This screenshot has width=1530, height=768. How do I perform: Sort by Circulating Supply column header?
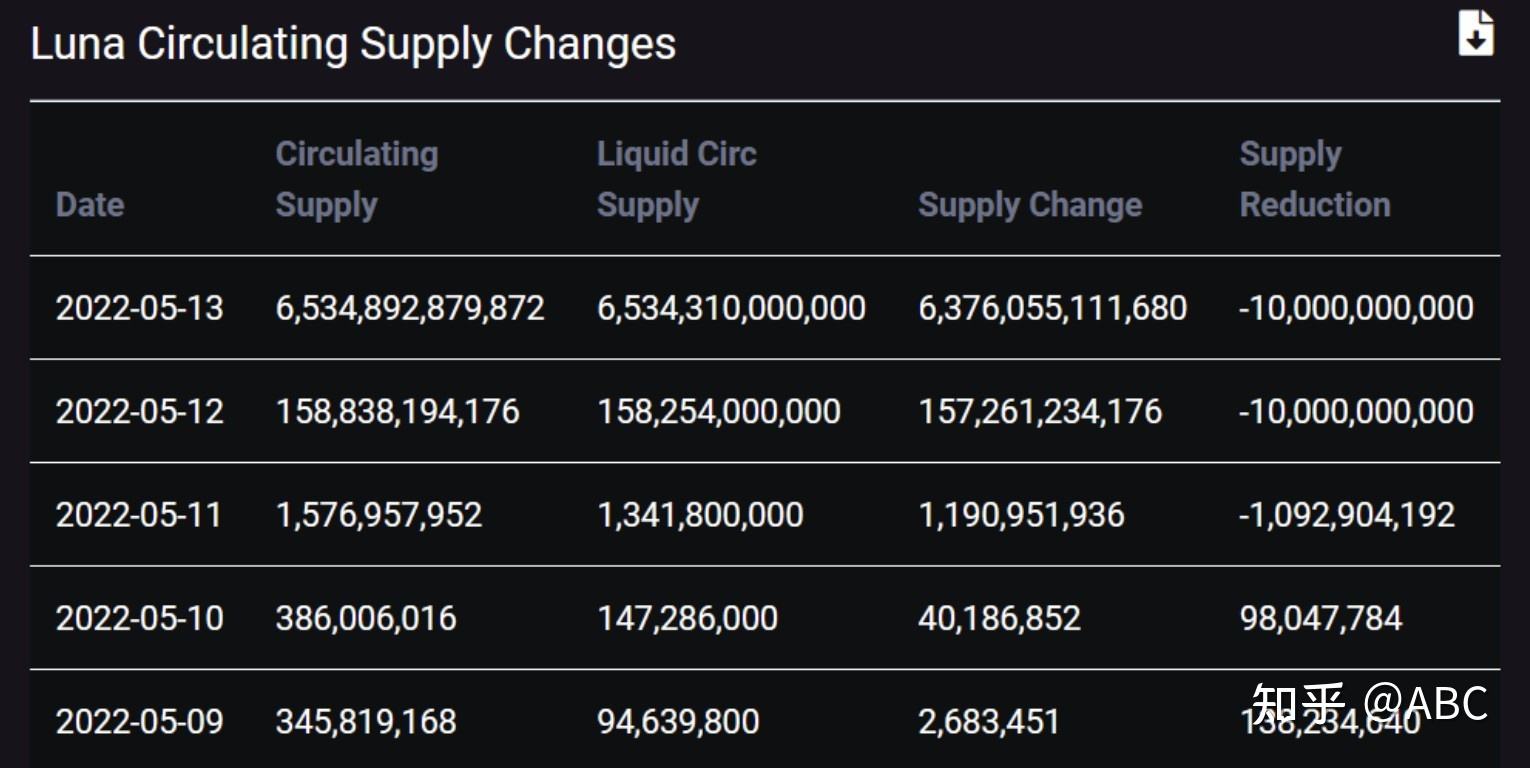point(356,179)
